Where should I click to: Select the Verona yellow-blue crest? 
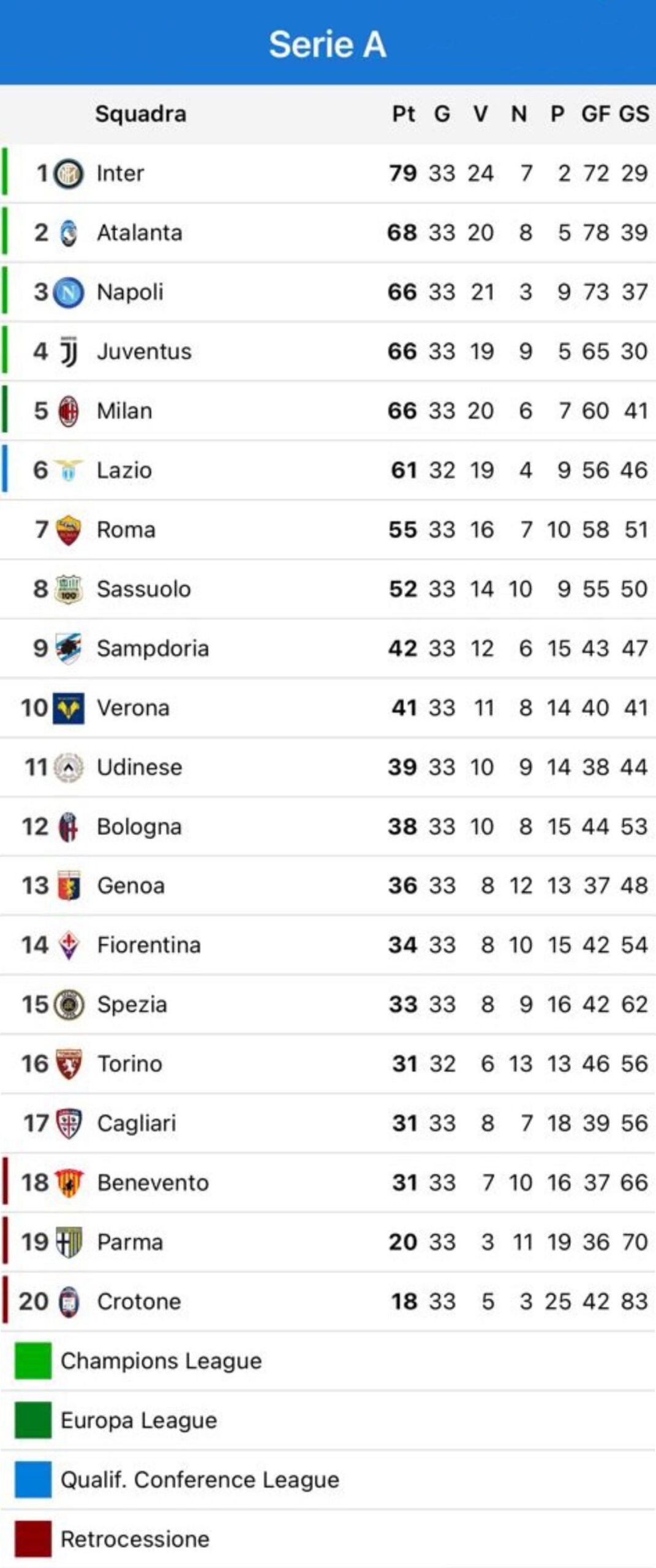69,708
